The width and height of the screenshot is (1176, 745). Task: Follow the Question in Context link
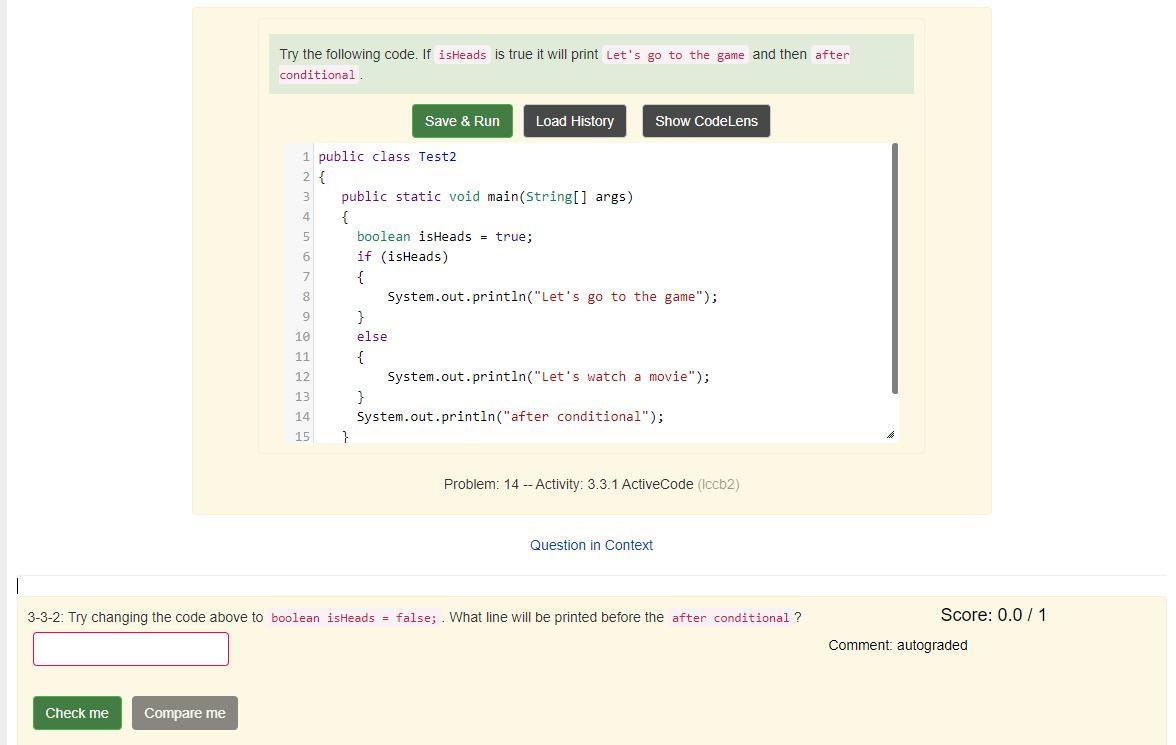coord(591,545)
